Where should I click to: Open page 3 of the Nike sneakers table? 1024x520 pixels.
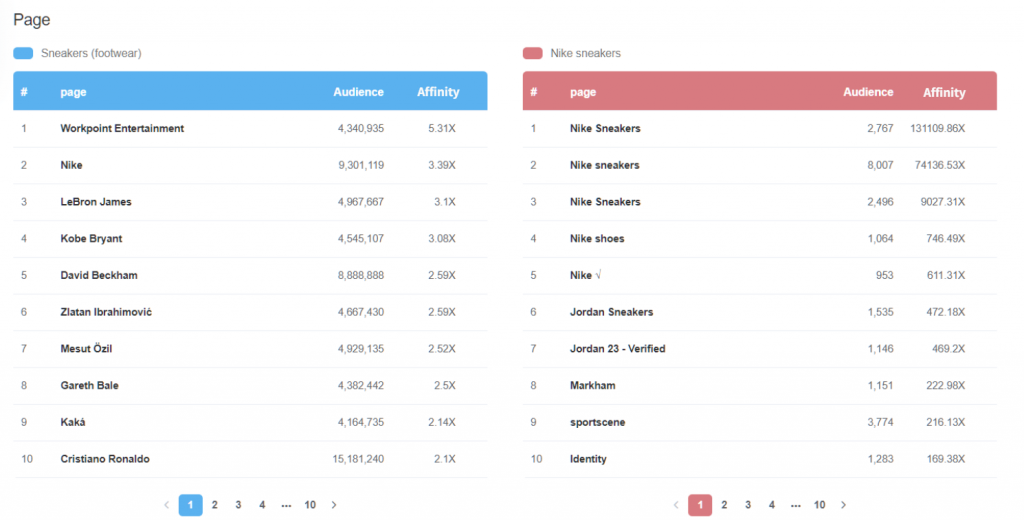pyautogui.click(x=748, y=504)
